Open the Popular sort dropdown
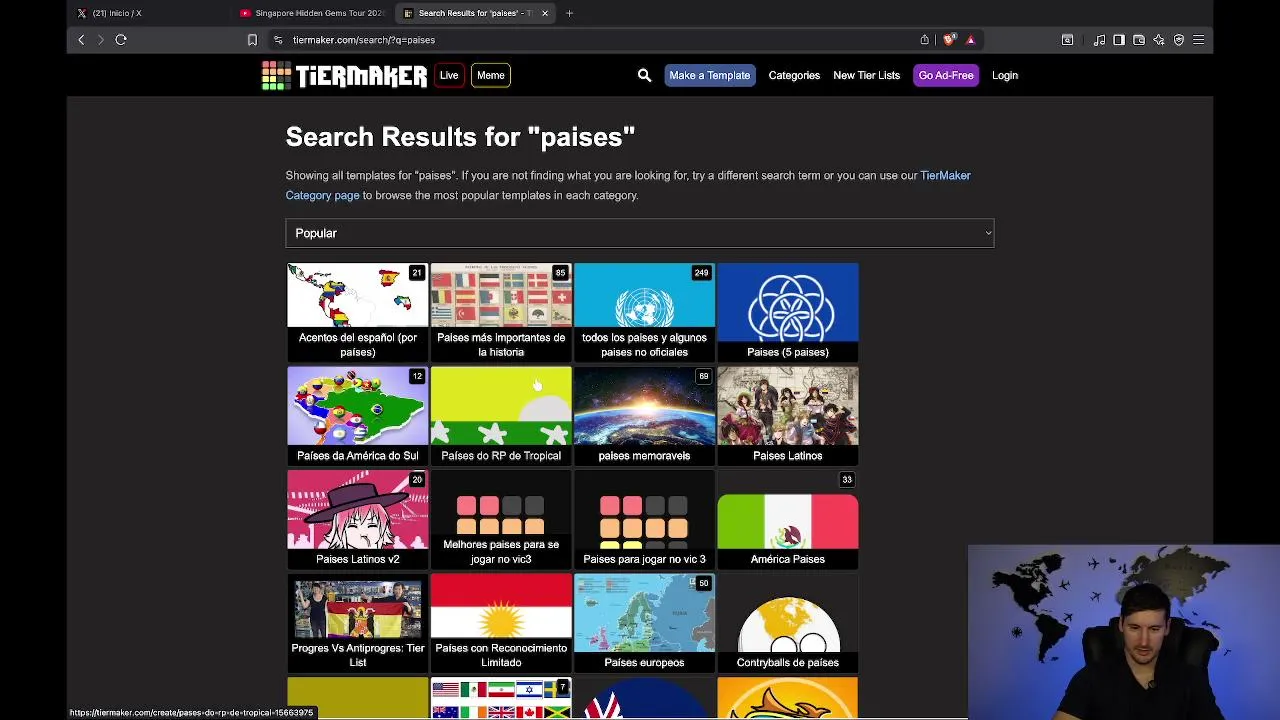Viewport: 1280px width, 720px height. click(x=640, y=233)
